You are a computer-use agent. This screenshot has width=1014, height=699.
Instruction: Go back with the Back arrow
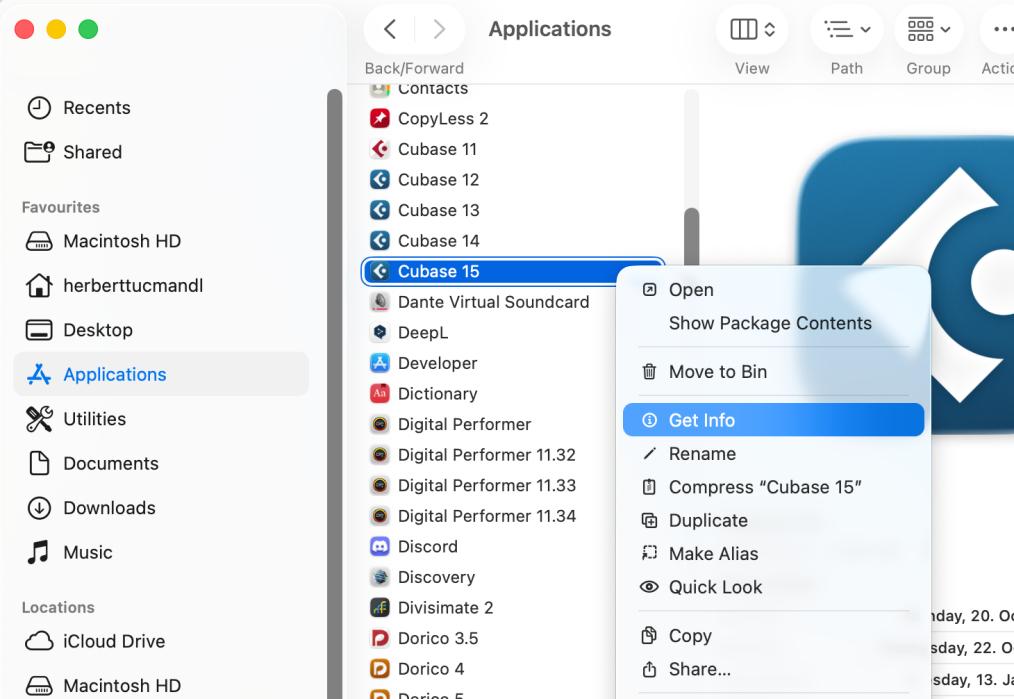[x=390, y=30]
